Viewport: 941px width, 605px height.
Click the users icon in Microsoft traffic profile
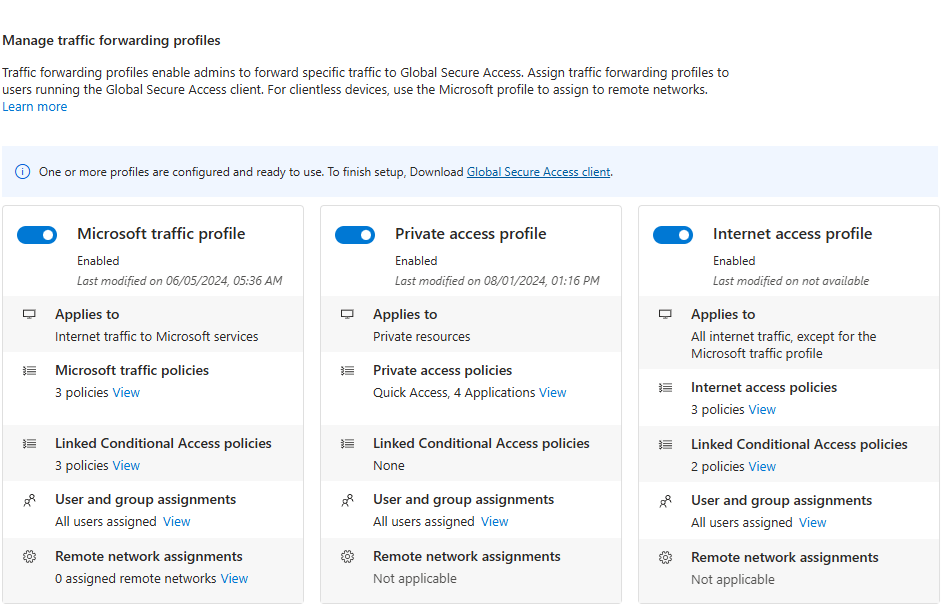tap(29, 500)
